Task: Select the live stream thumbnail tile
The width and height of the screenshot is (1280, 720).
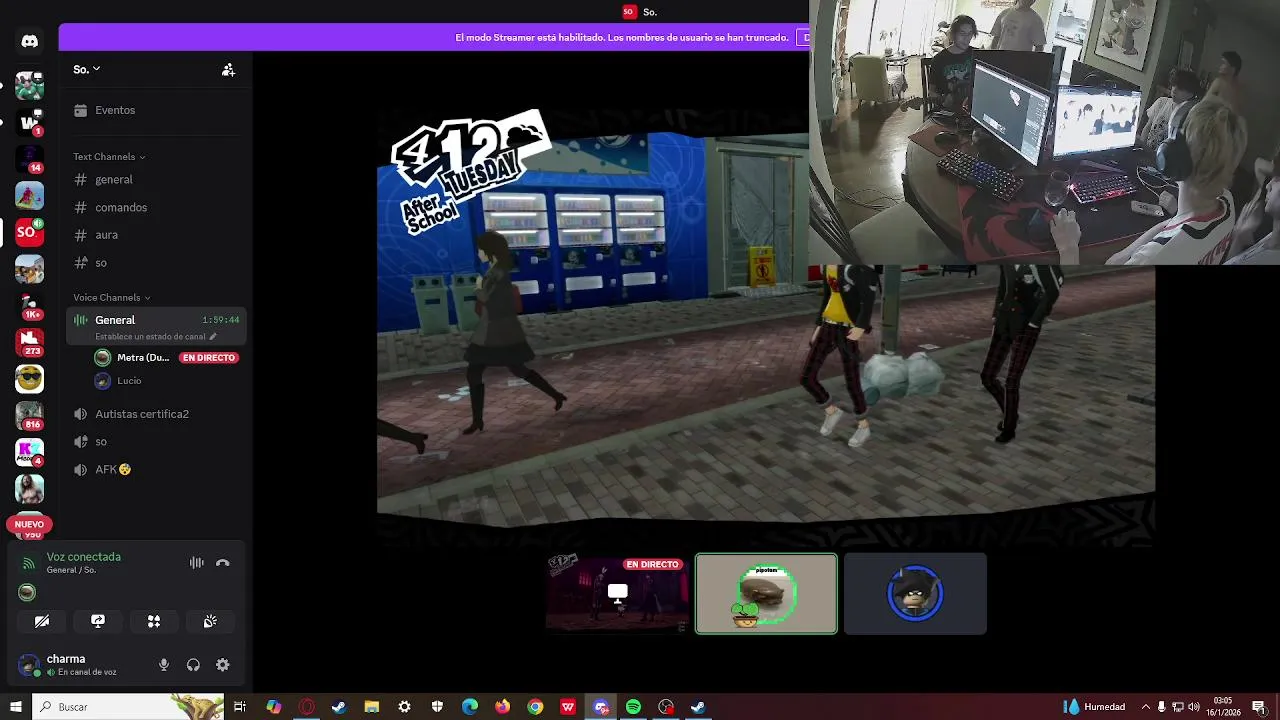Action: pyautogui.click(x=618, y=594)
